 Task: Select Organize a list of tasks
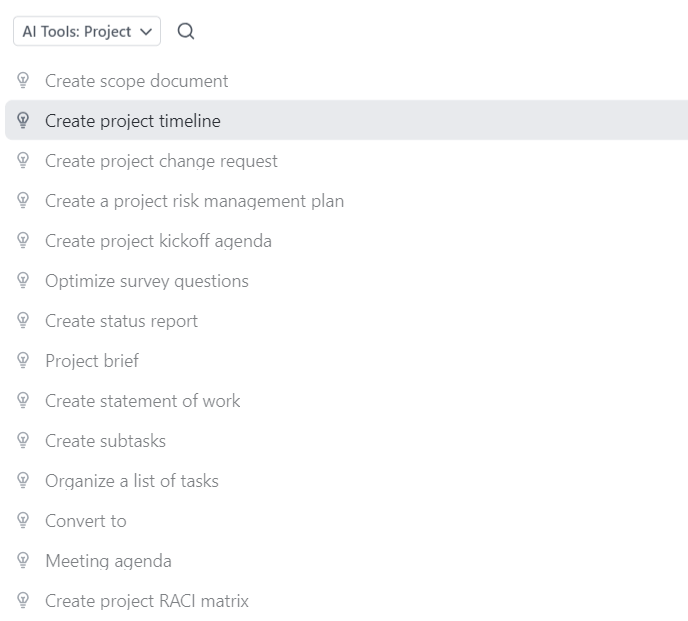pos(132,481)
